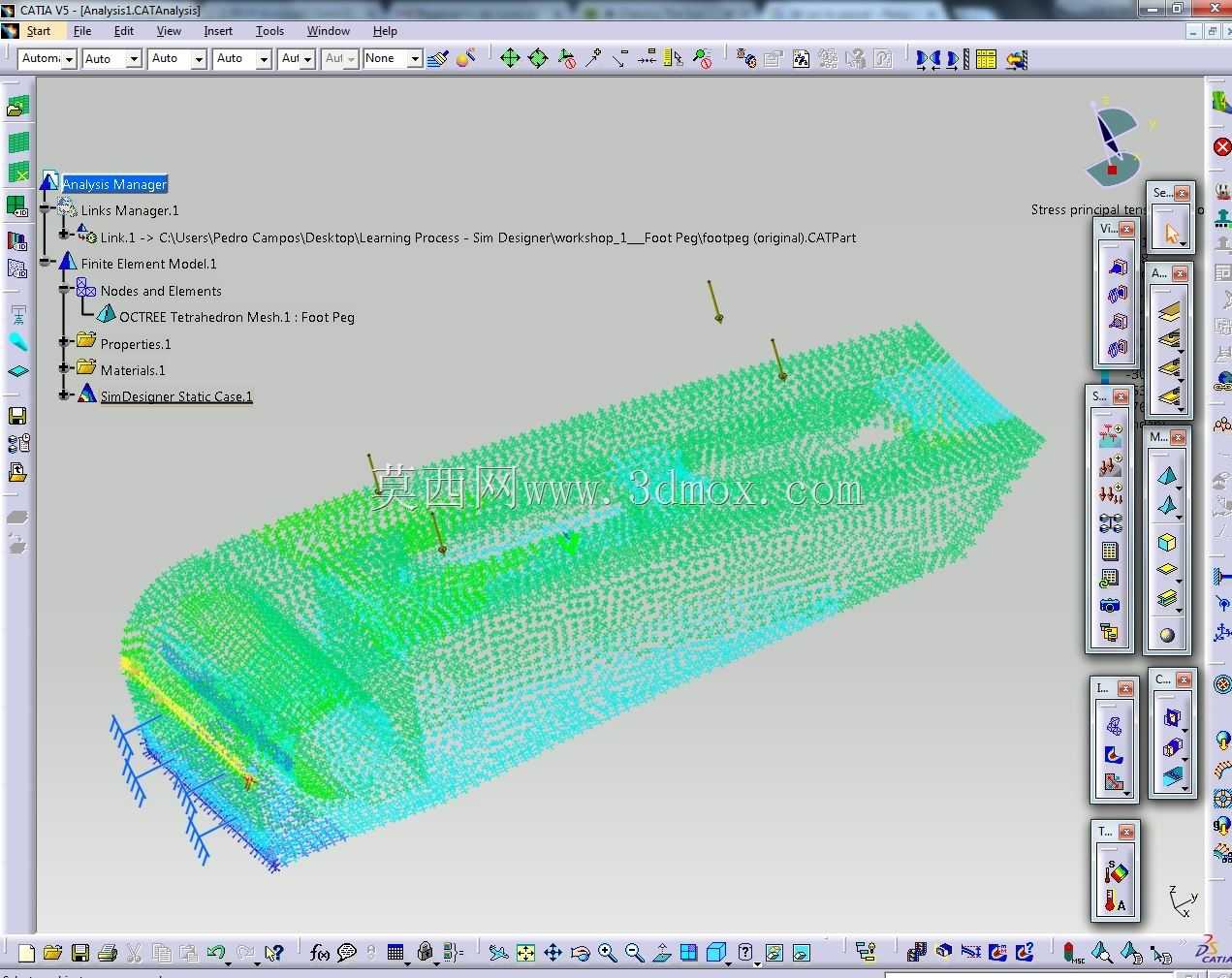Close the C... floating toolbar
The image size is (1232, 978).
1183,679
